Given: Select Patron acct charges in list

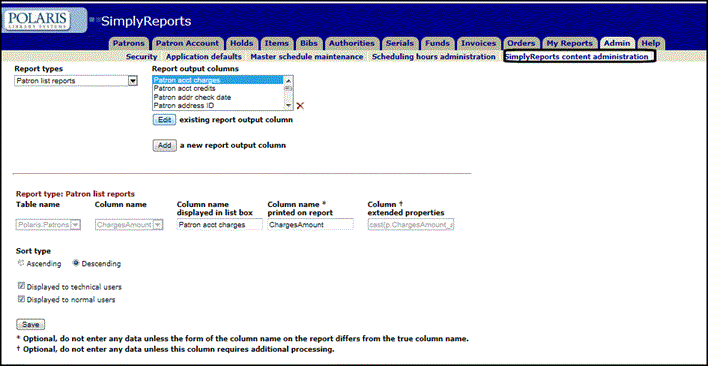Looking at the screenshot, I should pyautogui.click(x=218, y=80).
